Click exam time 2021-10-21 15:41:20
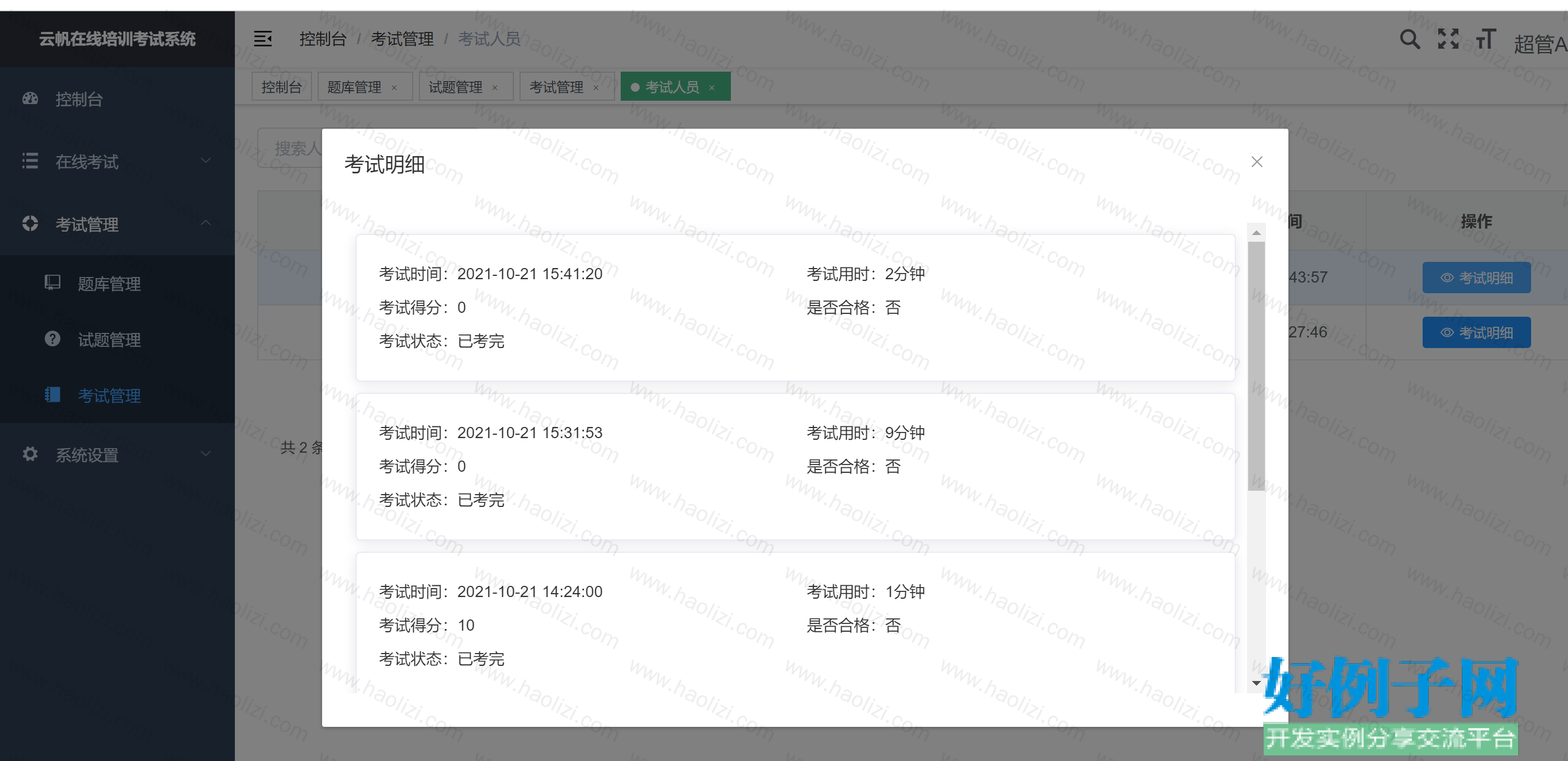This screenshot has width=1568, height=761. tap(530, 274)
